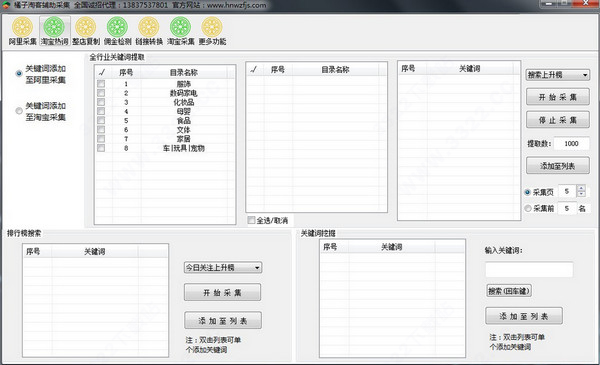Screen dimensions: 600x365
Task: Click the 家居 row text
Action: pyautogui.click(x=184, y=139)
